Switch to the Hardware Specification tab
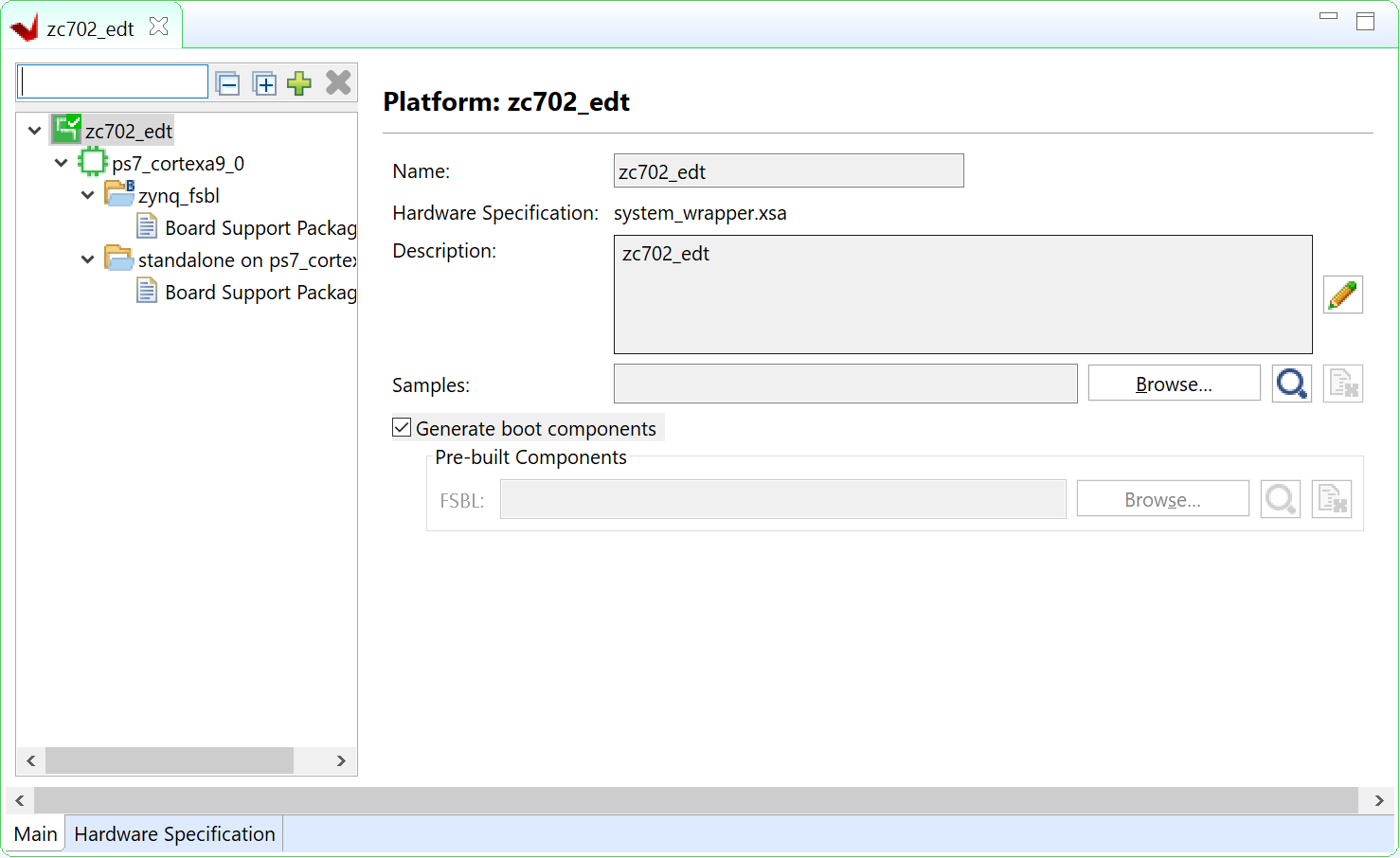This screenshot has width=1400, height=858. [x=174, y=834]
